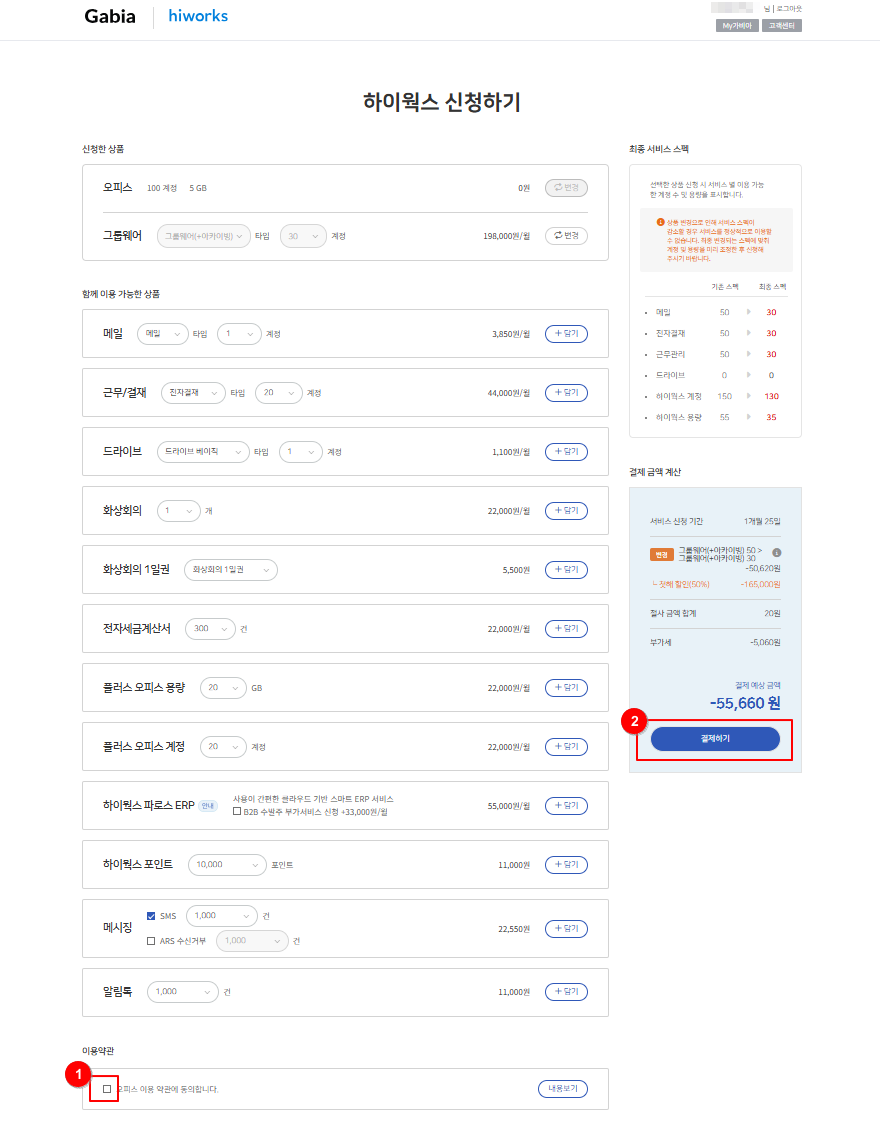Expand the 드라이브 베이직 type dropdown
880x1128 pixels.
[203, 452]
